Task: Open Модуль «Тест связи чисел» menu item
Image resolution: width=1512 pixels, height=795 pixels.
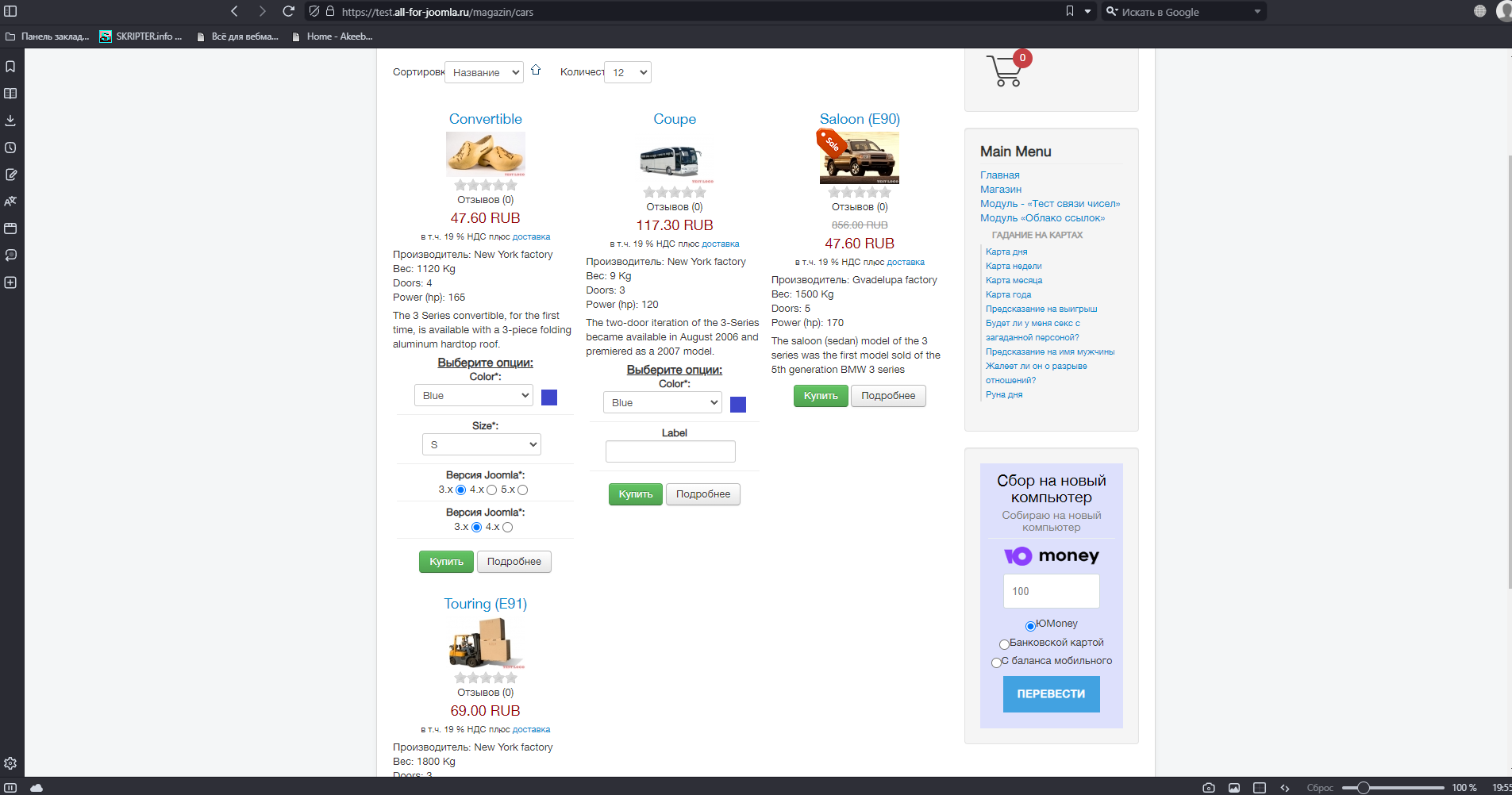Action: click(x=1050, y=204)
